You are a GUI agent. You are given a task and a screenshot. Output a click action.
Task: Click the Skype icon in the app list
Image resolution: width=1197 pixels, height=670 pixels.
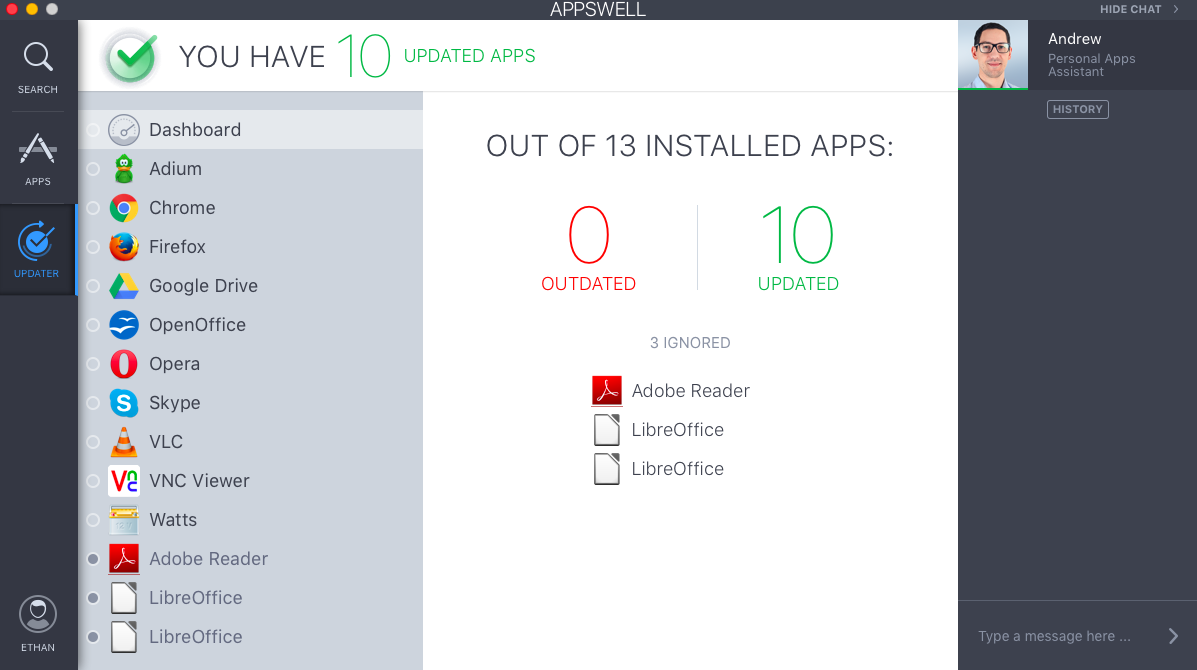[x=124, y=403]
